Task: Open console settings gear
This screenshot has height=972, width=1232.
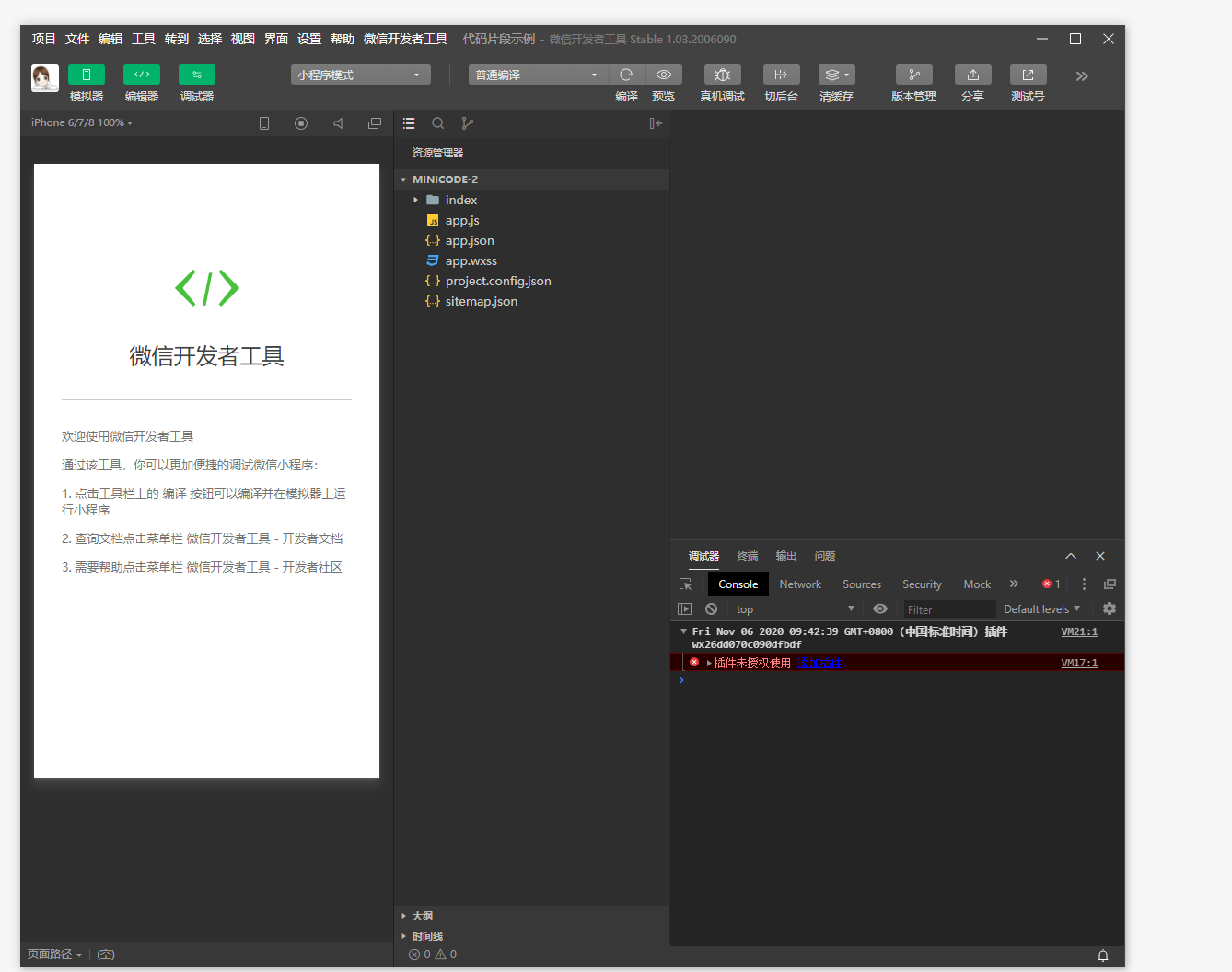Action: (x=1110, y=608)
